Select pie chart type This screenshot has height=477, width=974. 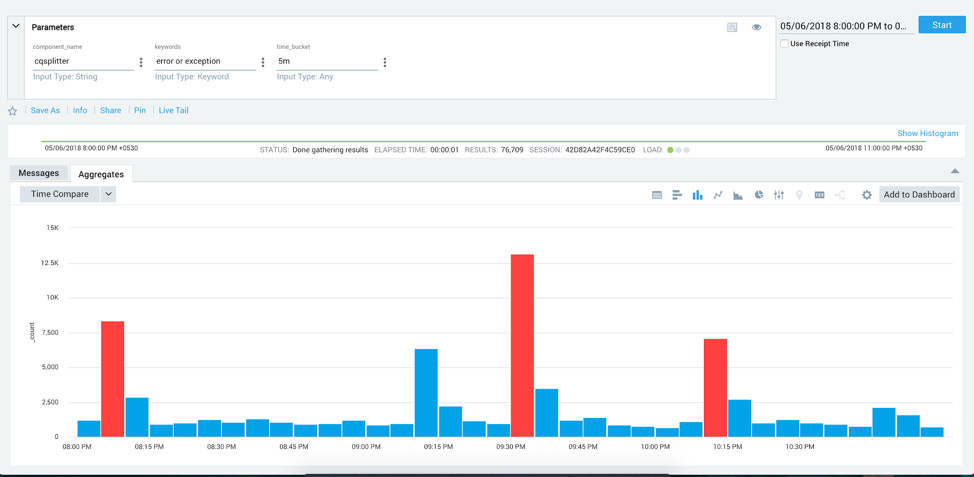coord(758,194)
